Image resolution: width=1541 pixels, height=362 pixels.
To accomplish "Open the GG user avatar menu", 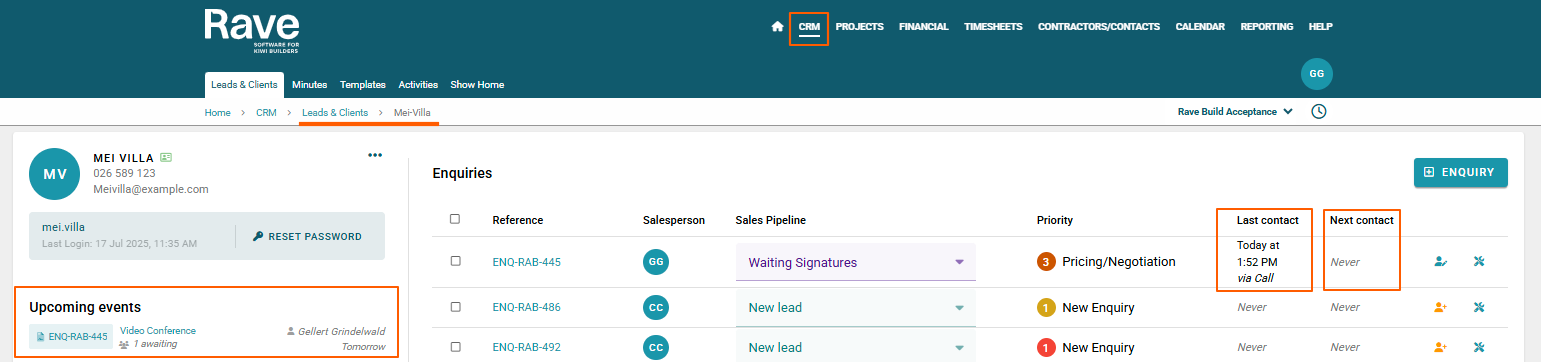I will [x=1317, y=74].
